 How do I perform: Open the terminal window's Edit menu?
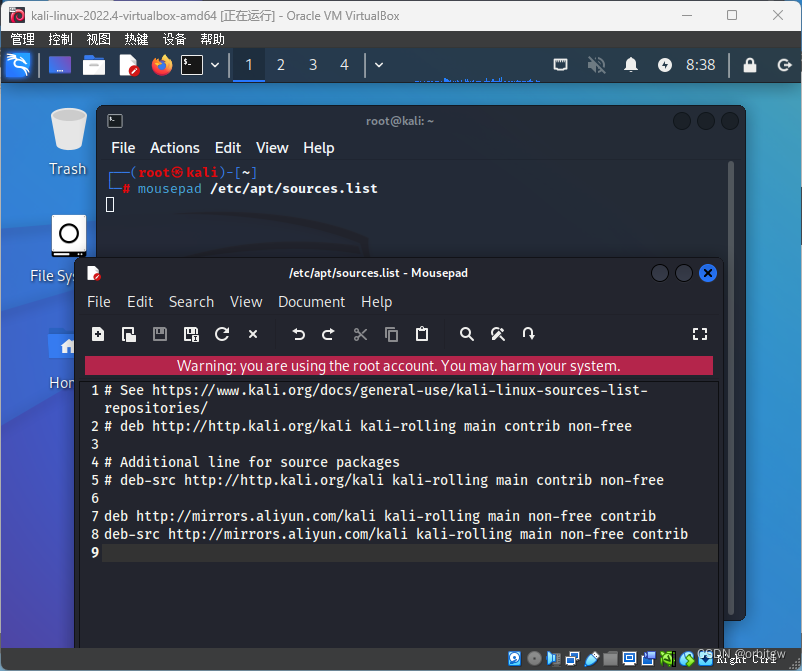(x=228, y=148)
